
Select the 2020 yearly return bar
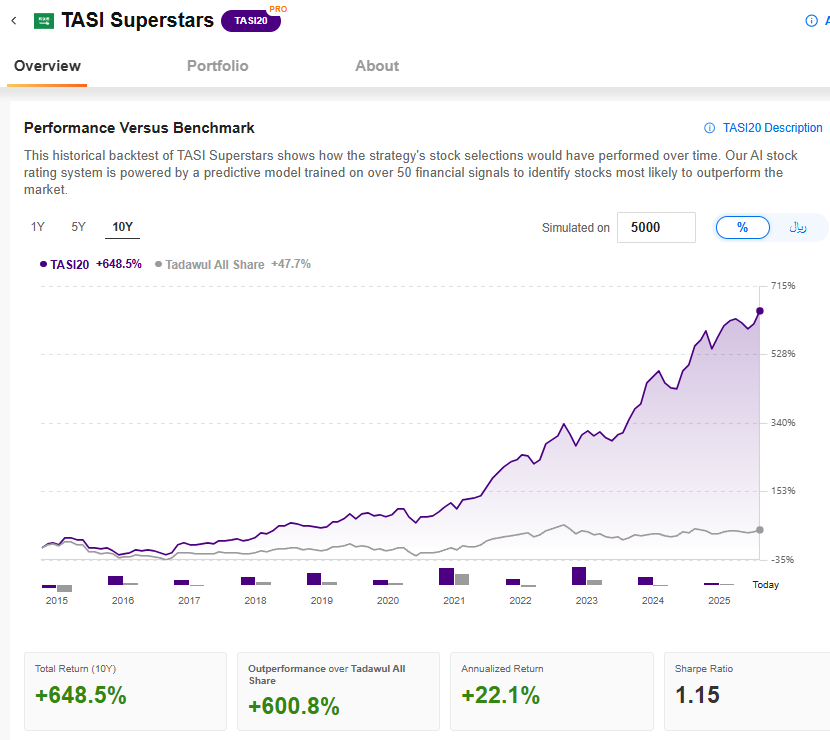point(388,582)
